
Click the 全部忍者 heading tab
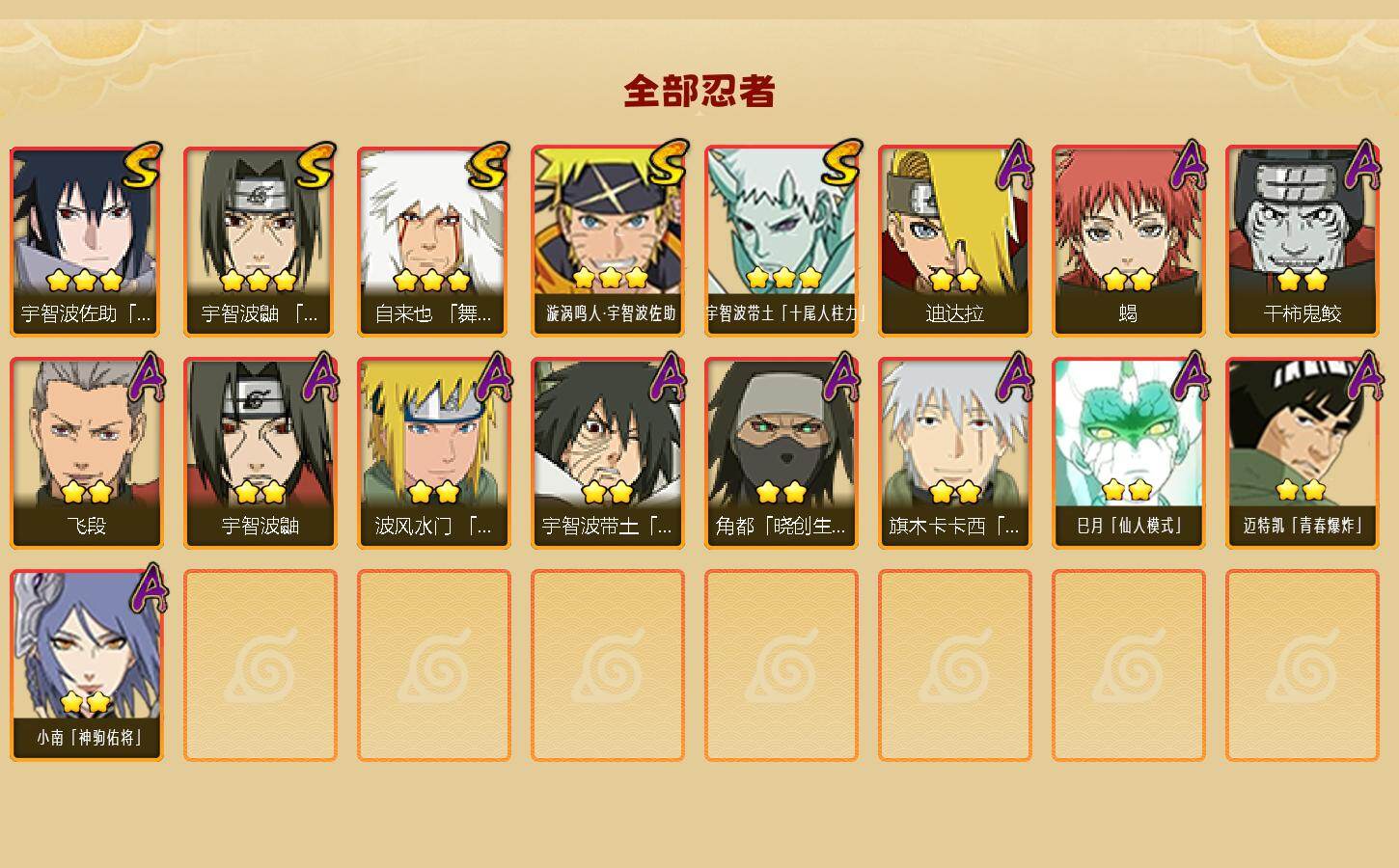point(699,91)
